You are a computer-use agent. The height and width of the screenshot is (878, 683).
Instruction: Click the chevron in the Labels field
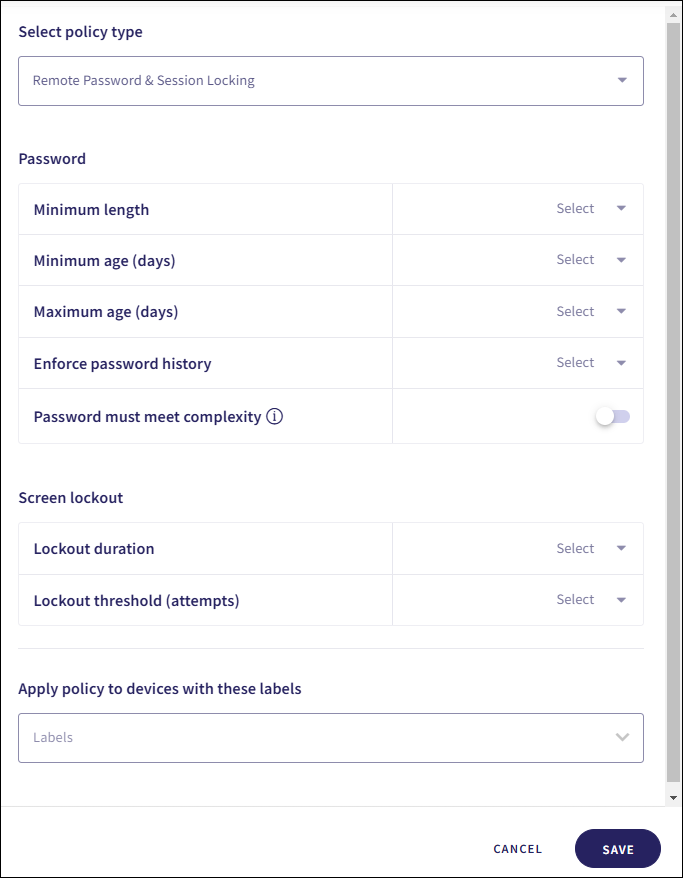[622, 738]
